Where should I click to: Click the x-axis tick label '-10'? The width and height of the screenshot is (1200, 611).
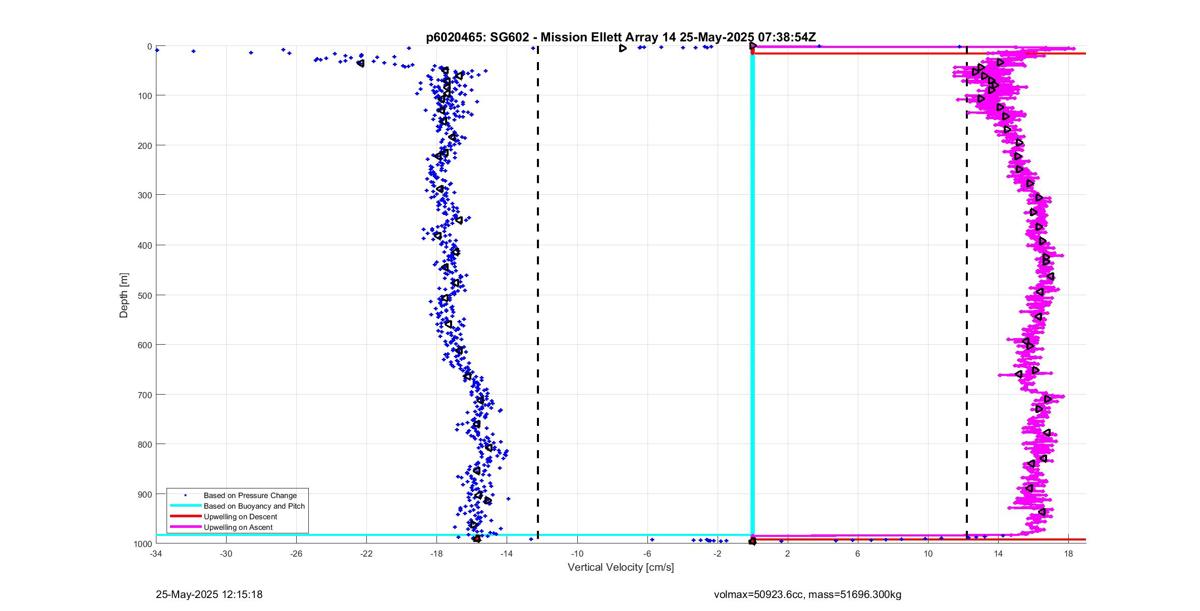(577, 553)
